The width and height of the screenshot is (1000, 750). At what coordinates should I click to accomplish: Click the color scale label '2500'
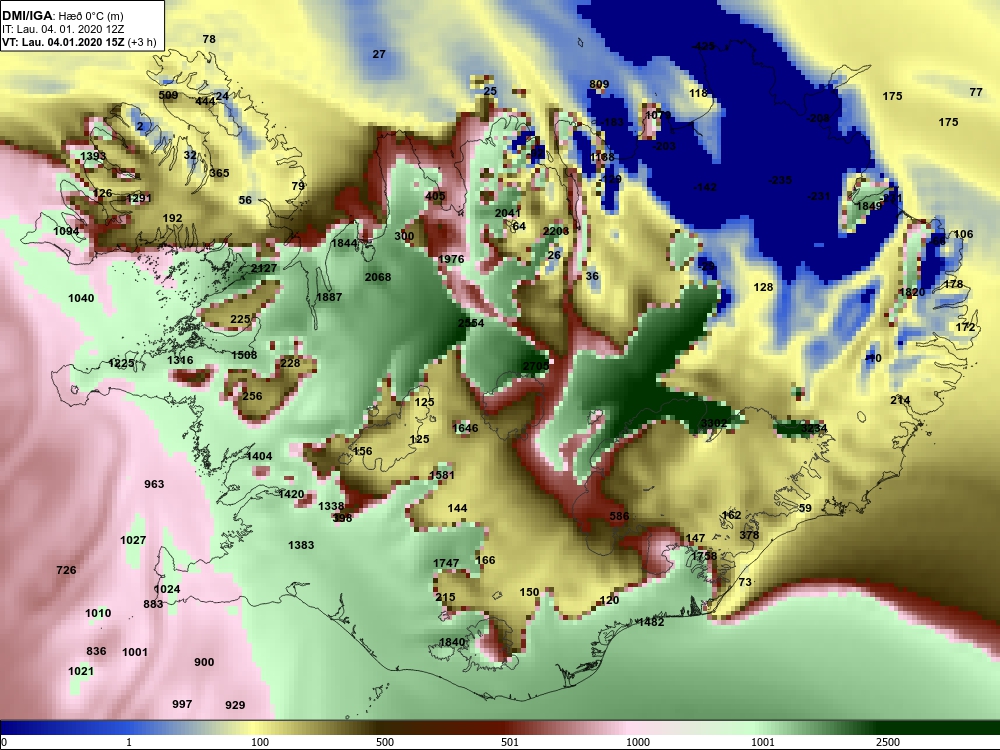[x=887, y=742]
